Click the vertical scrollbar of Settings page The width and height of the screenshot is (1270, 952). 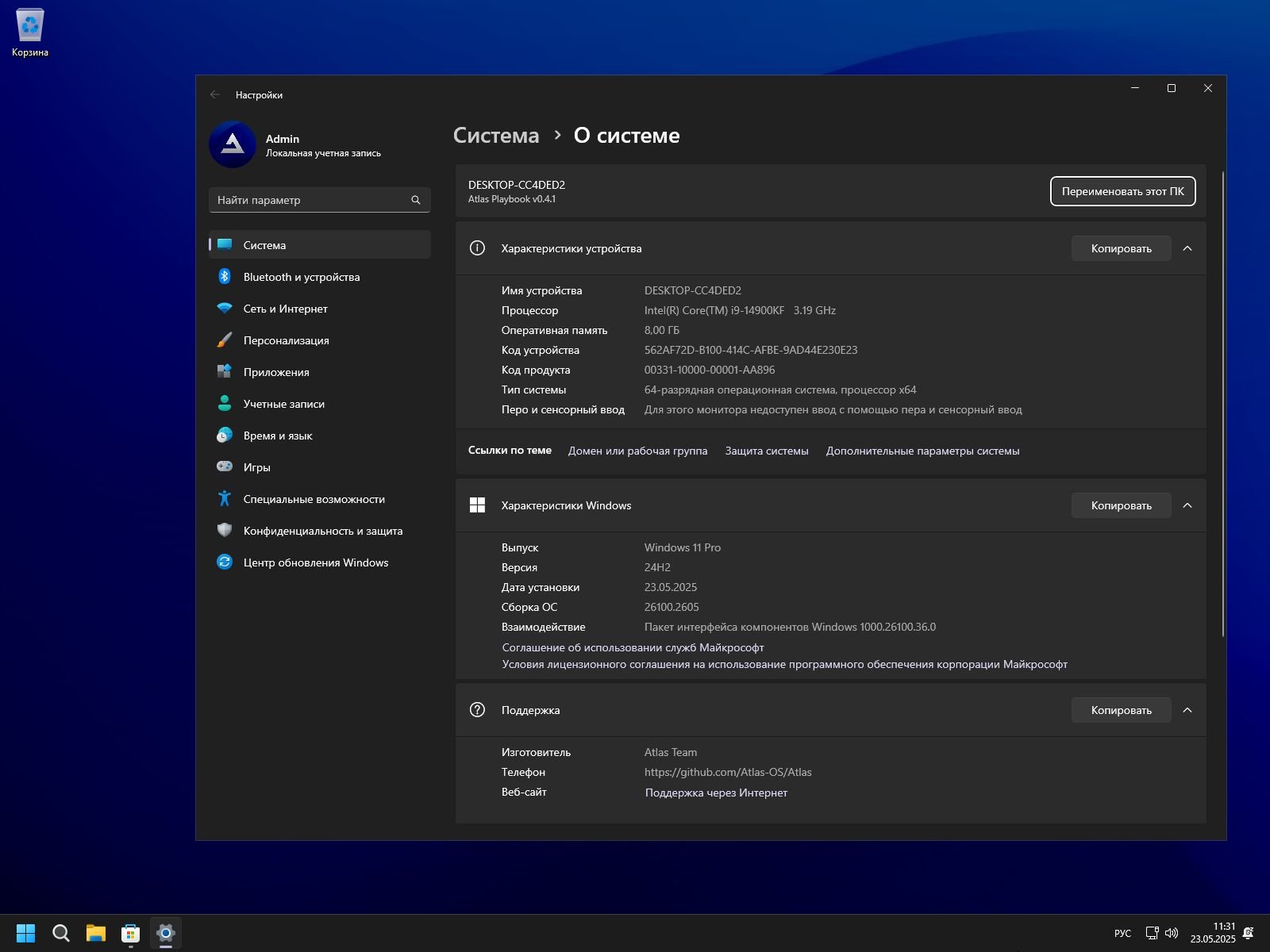(x=1223, y=405)
